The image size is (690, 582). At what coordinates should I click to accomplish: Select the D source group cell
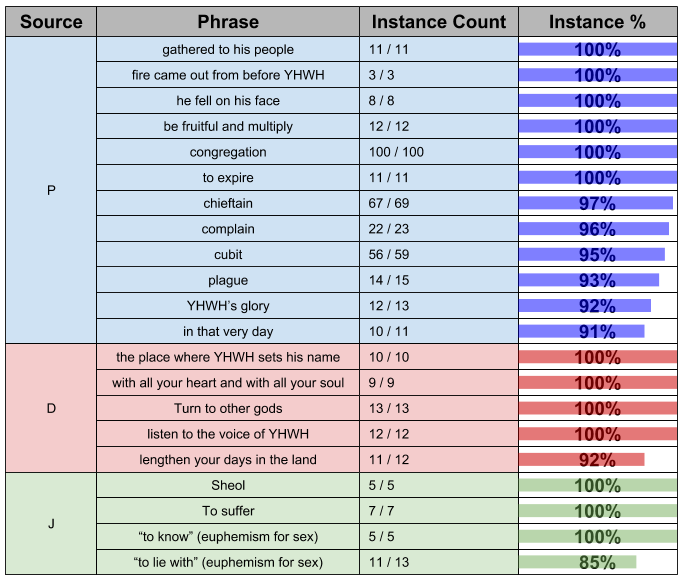[x=51, y=408]
